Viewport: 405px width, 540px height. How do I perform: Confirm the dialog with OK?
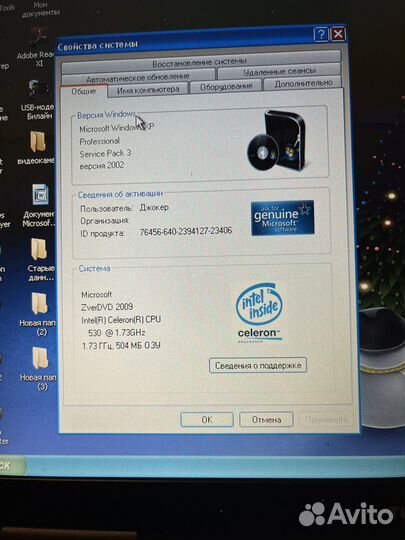[207, 419]
